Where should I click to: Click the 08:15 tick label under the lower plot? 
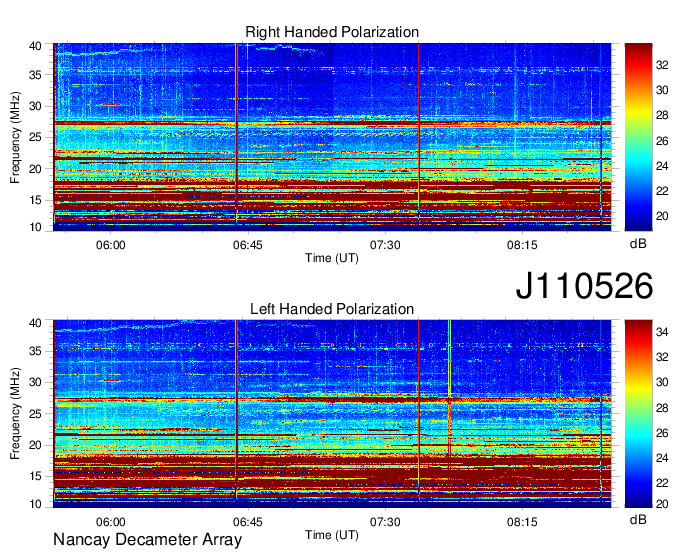(522, 522)
